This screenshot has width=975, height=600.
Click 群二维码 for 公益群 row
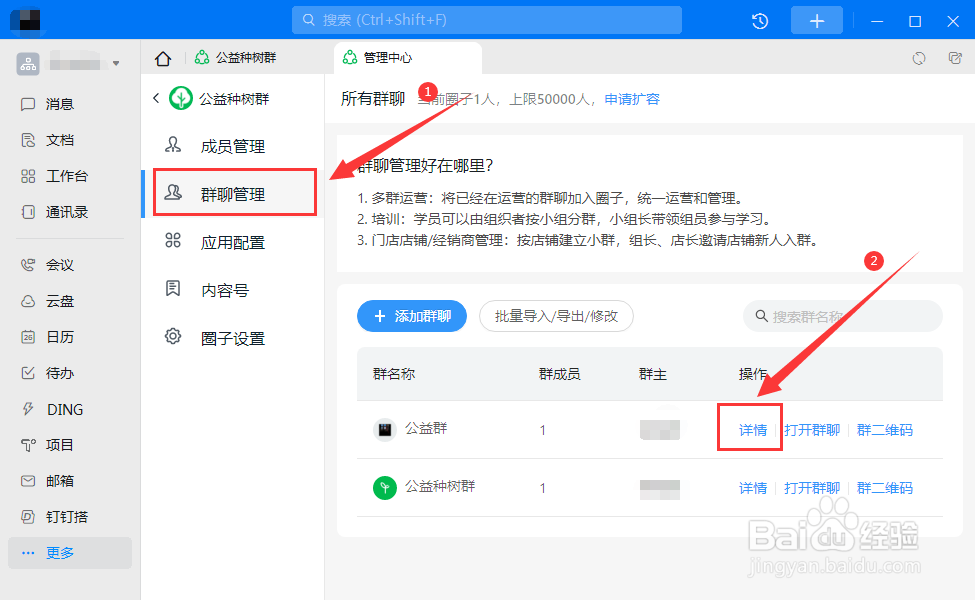(884, 430)
